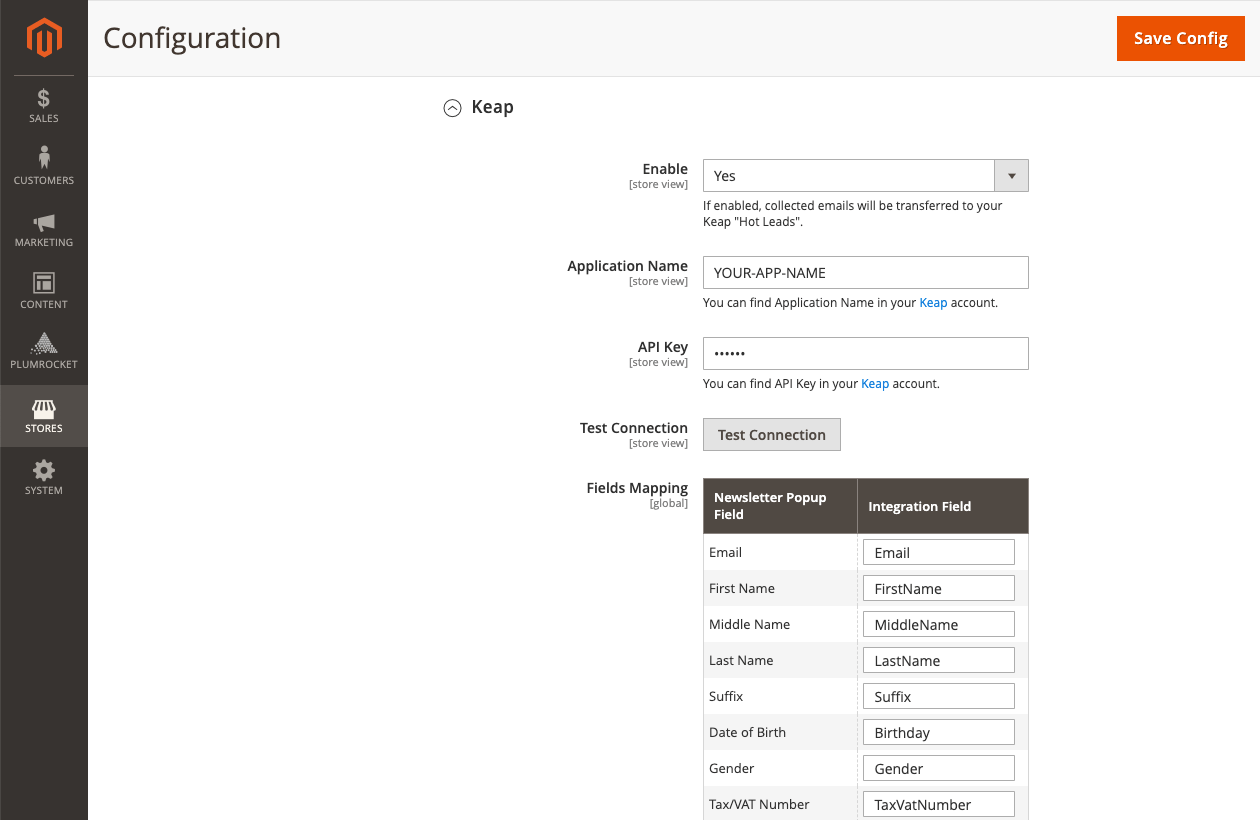The image size is (1260, 820).
Task: Select the API Key input field
Action: (x=865, y=353)
